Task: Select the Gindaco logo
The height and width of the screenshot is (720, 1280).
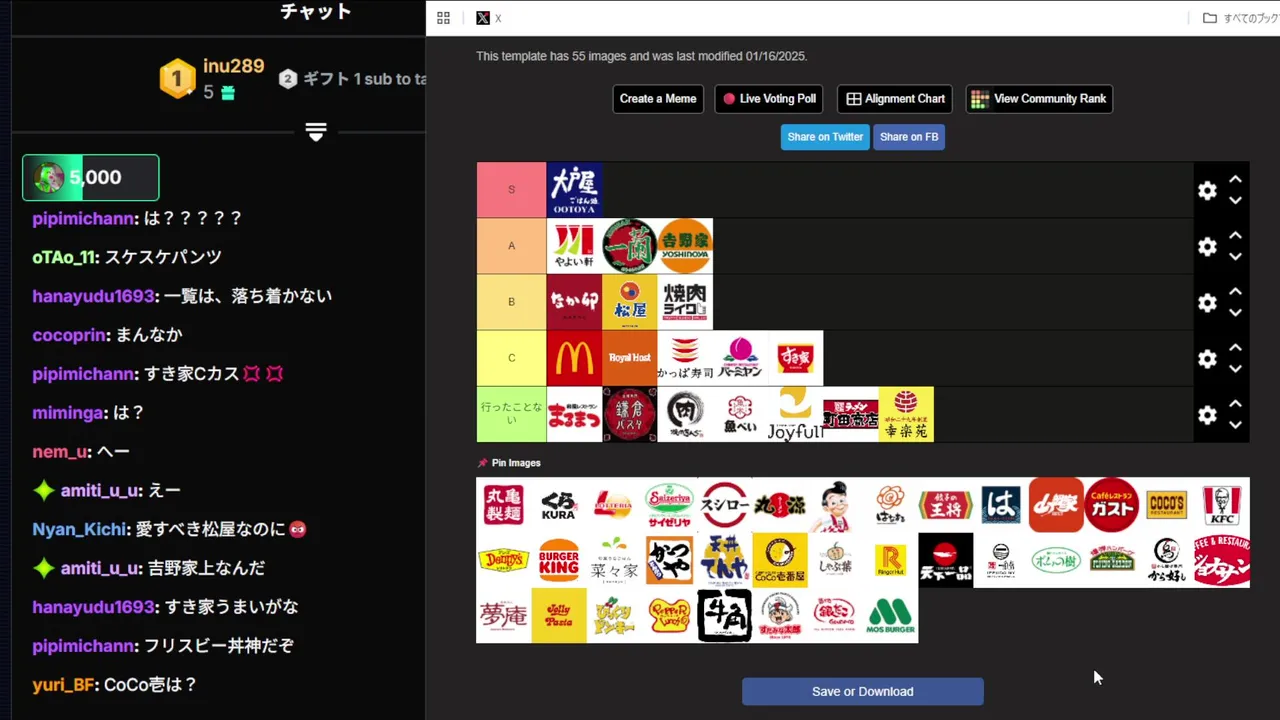Action: click(835, 615)
